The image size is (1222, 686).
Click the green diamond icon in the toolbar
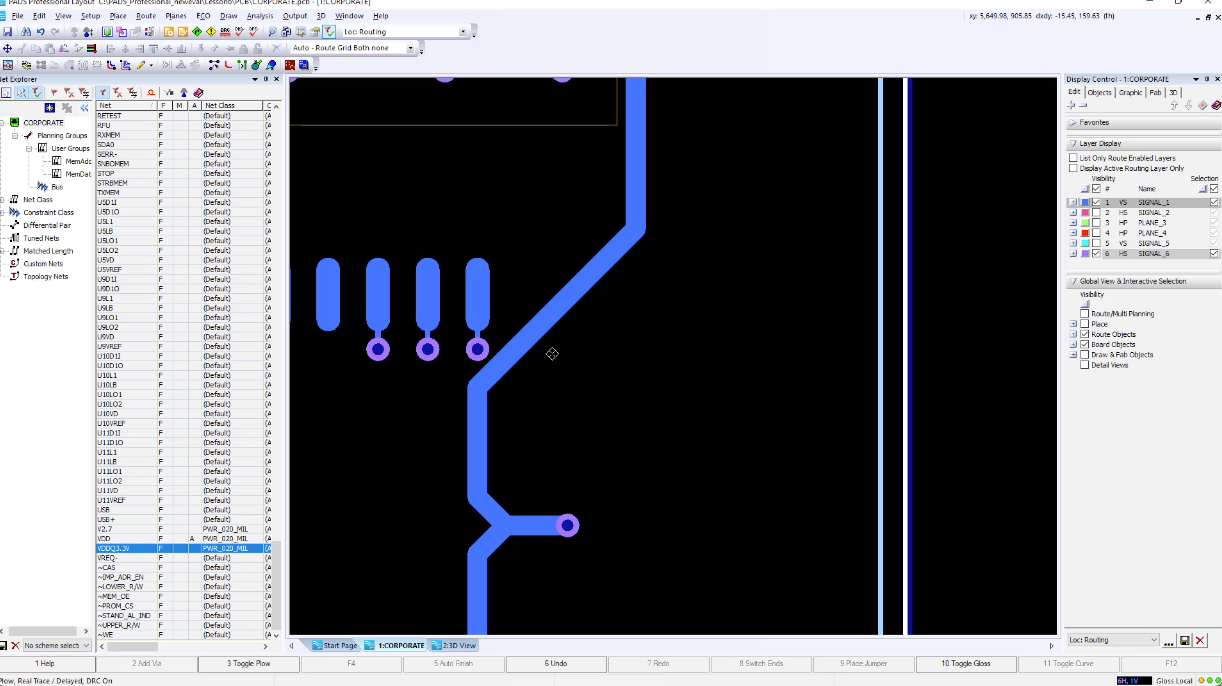[x=196, y=31]
